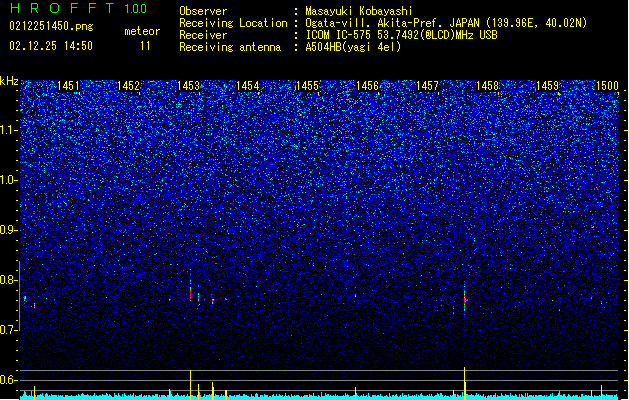Click the 'Receiving antenna' field label

coord(230,47)
